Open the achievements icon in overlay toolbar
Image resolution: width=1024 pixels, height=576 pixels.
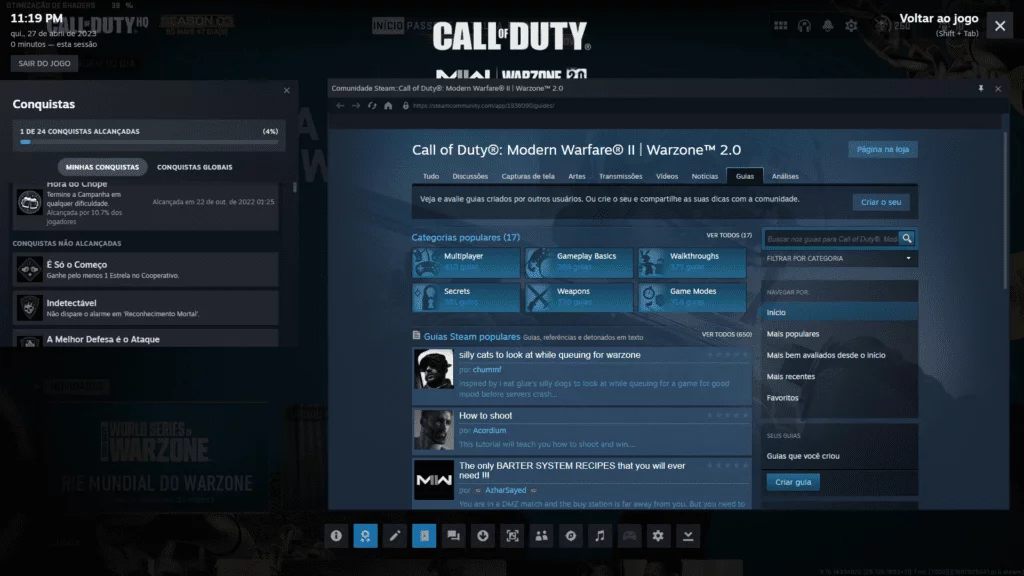click(366, 536)
